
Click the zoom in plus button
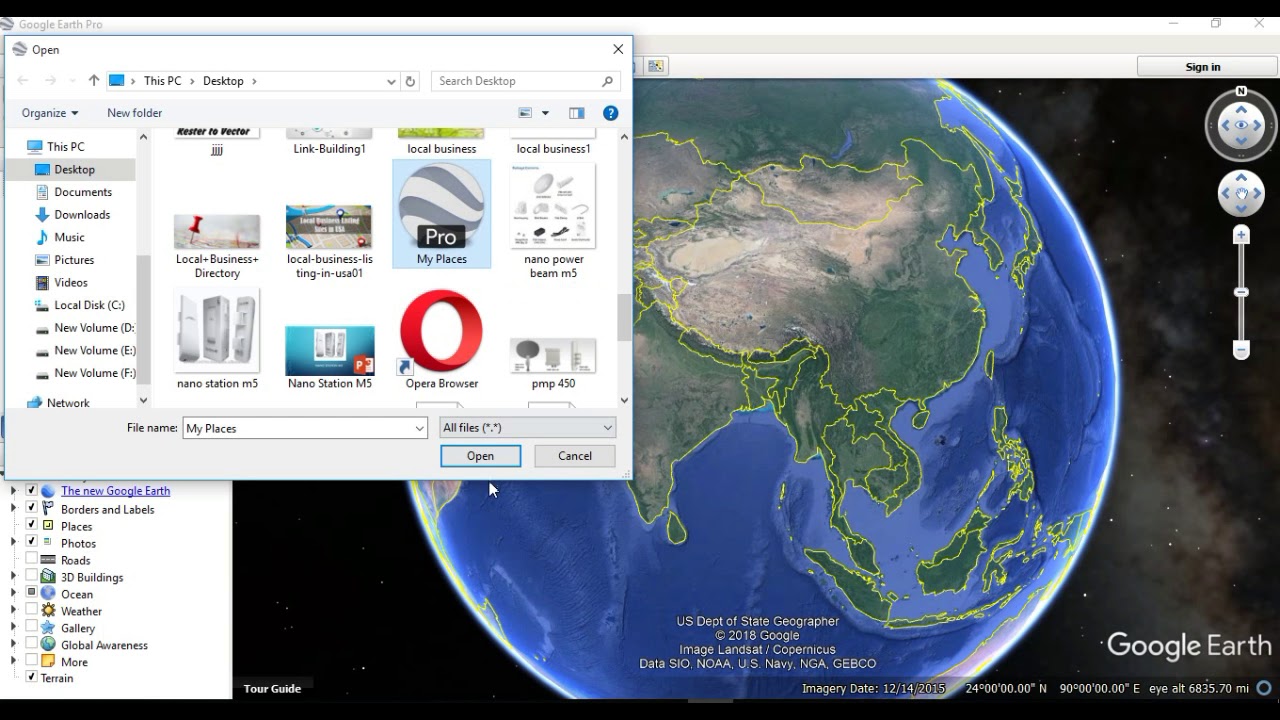click(x=1241, y=235)
